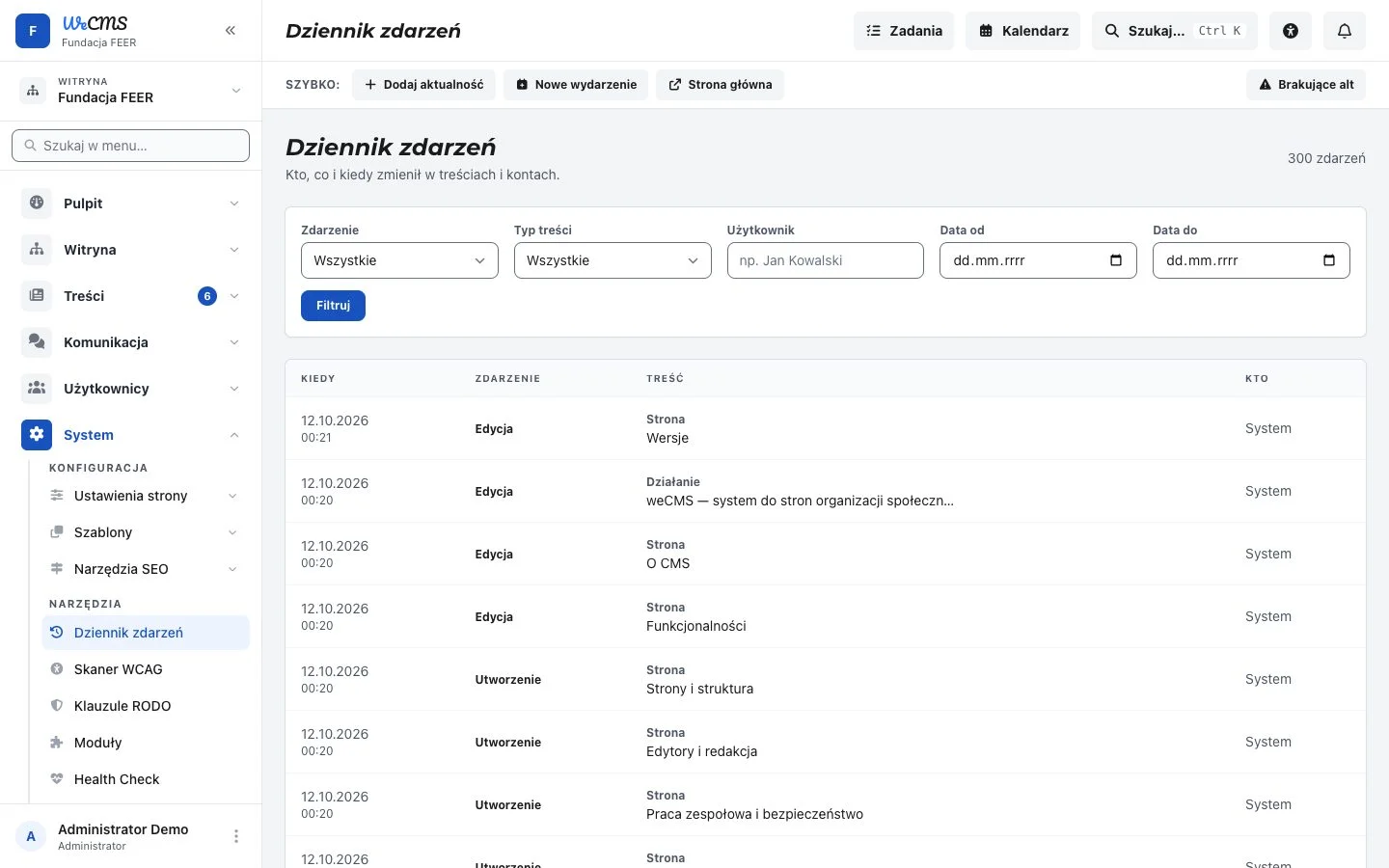Expand the Fundacja FEER site selector
The height and width of the screenshot is (868, 1389).
[130, 91]
